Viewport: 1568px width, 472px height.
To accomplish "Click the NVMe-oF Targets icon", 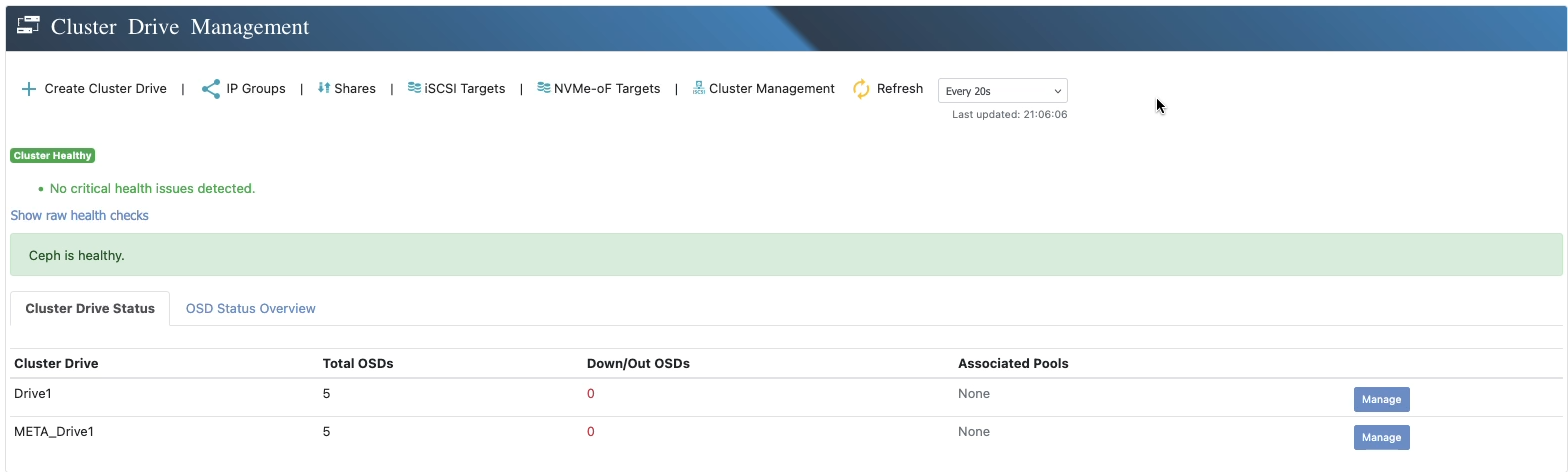I will click(544, 88).
